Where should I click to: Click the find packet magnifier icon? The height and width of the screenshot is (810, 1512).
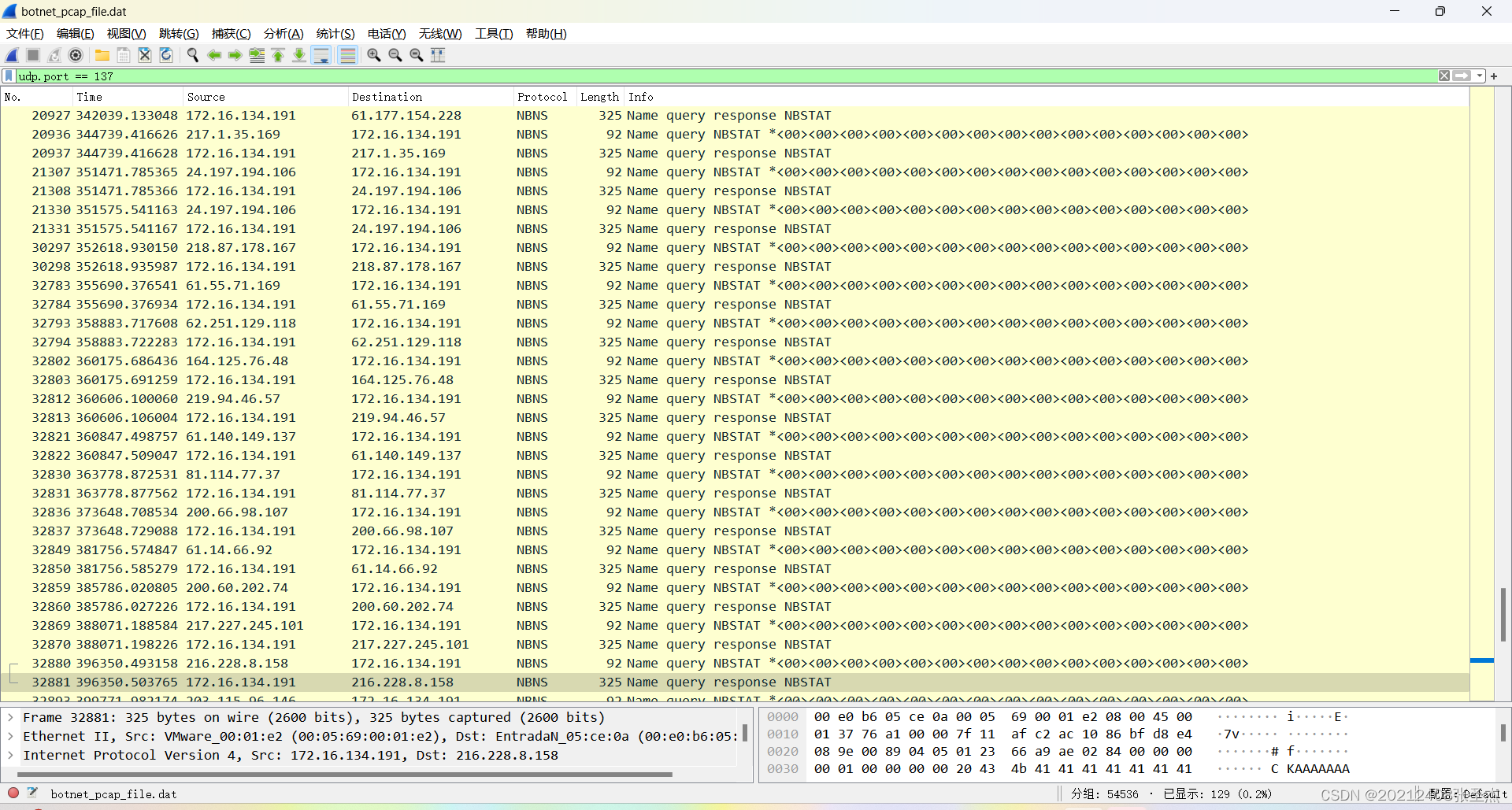coord(193,55)
